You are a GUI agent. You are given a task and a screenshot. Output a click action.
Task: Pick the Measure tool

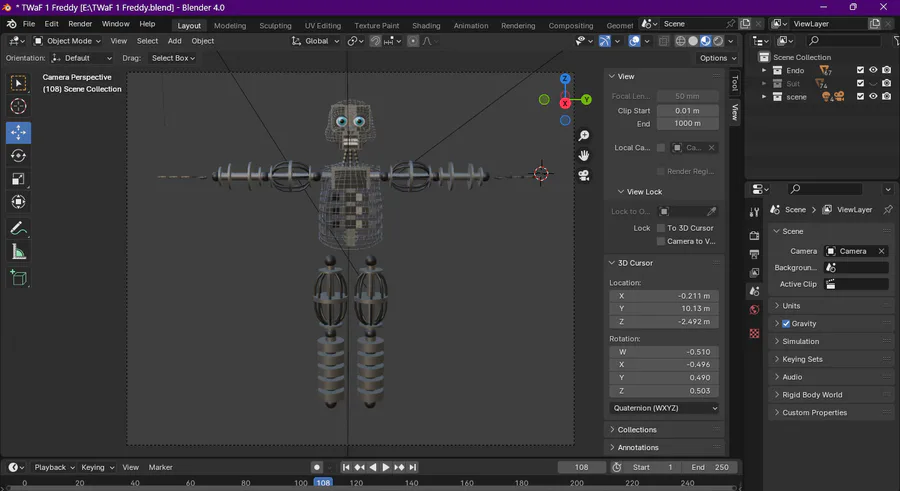click(18, 252)
